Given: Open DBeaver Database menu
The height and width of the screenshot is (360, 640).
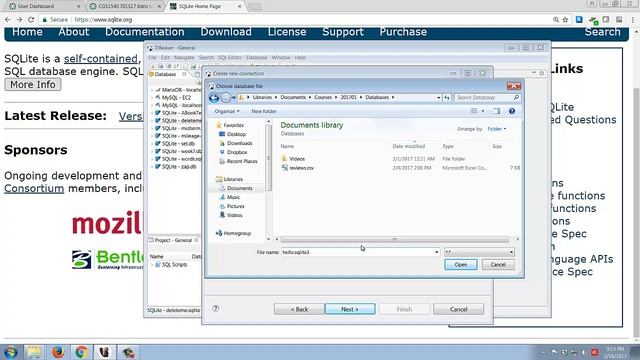Looking at the screenshot, I should pos(257,58).
